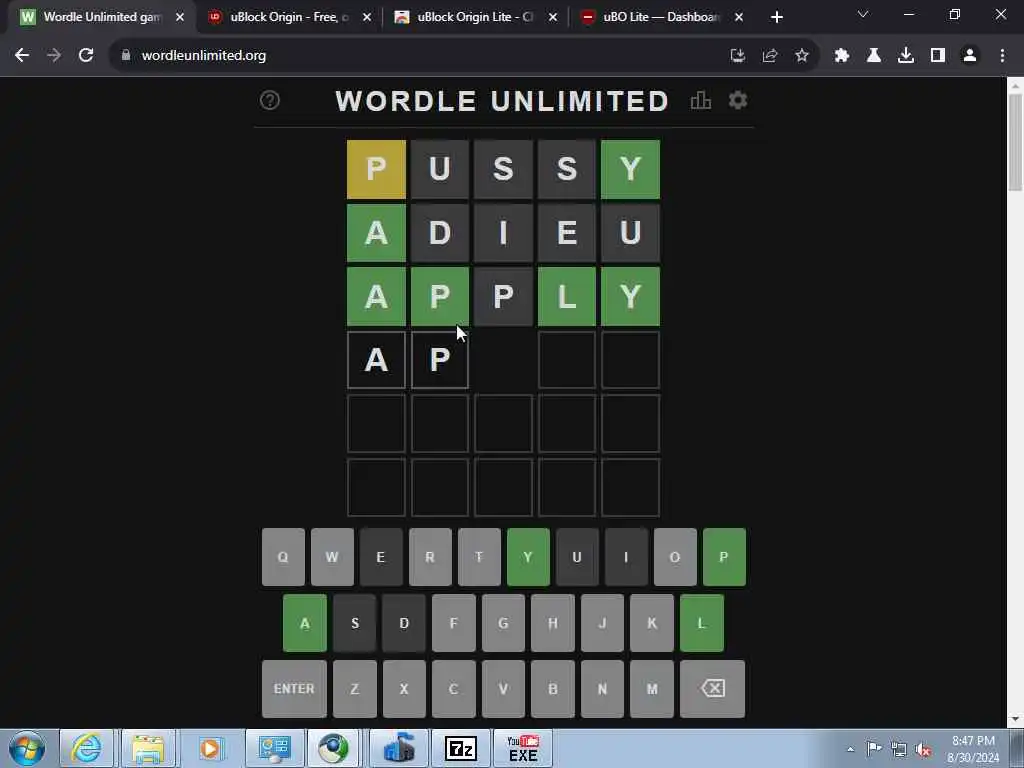Click the Z key on the keyboard
Viewport: 1024px width, 768px height.
pos(355,688)
